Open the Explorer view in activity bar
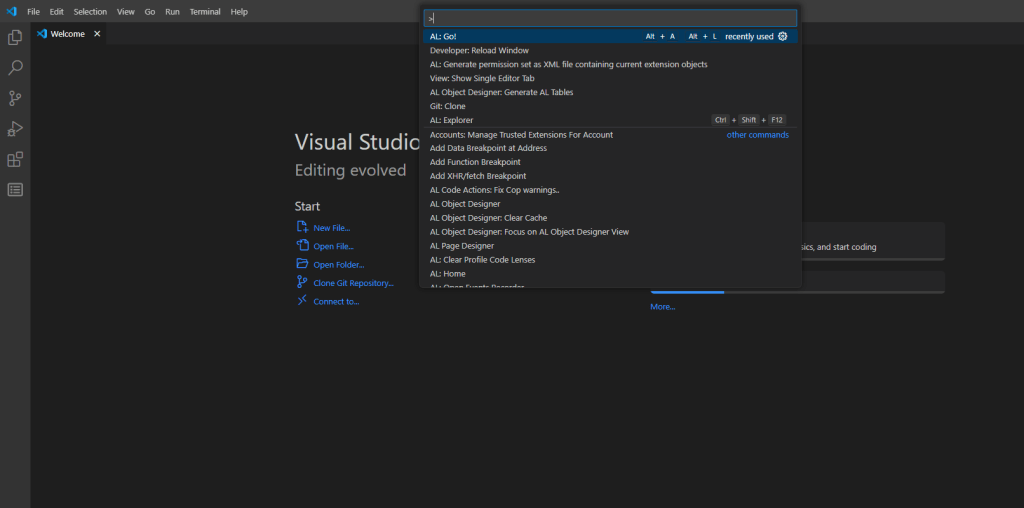Screen dimensions: 1024x508 15,37
